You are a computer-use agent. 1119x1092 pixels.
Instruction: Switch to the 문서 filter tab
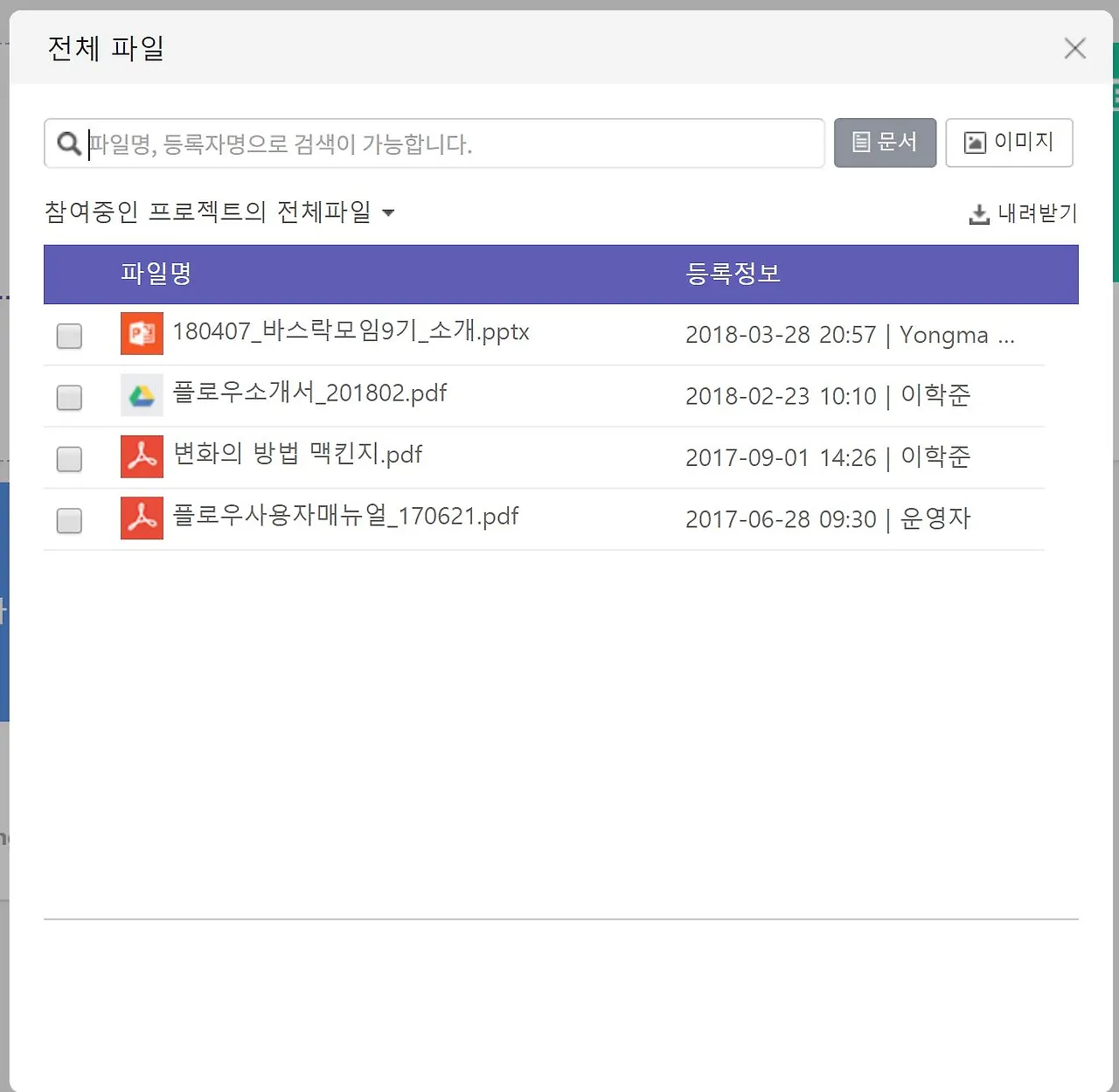885,143
